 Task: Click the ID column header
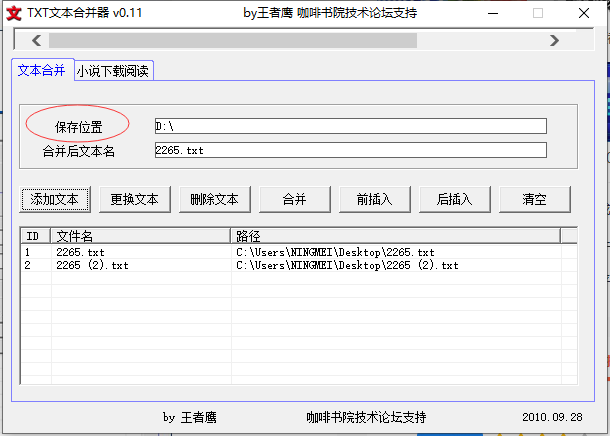36,236
